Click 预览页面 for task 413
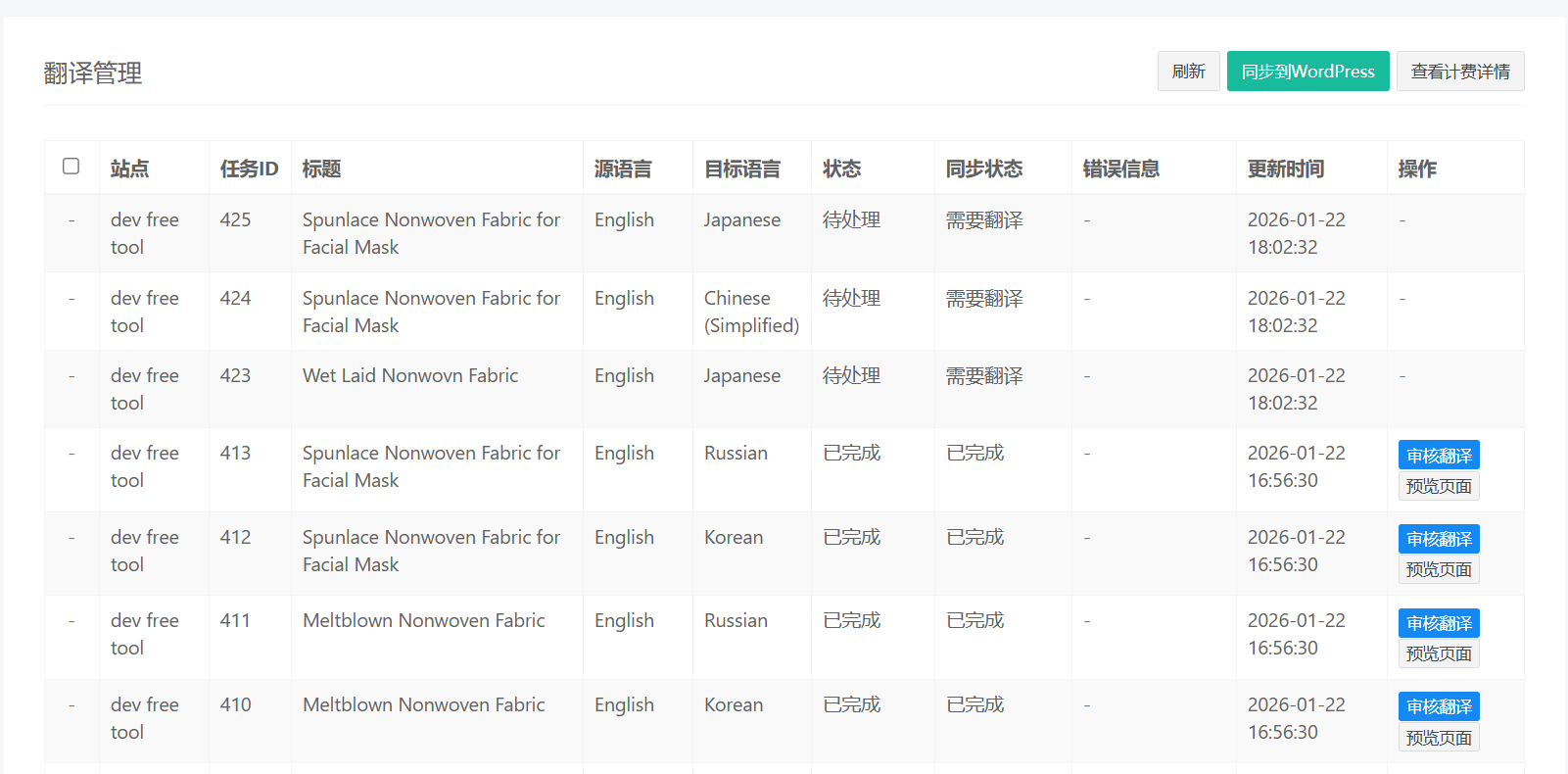The image size is (1568, 774). (x=1438, y=487)
